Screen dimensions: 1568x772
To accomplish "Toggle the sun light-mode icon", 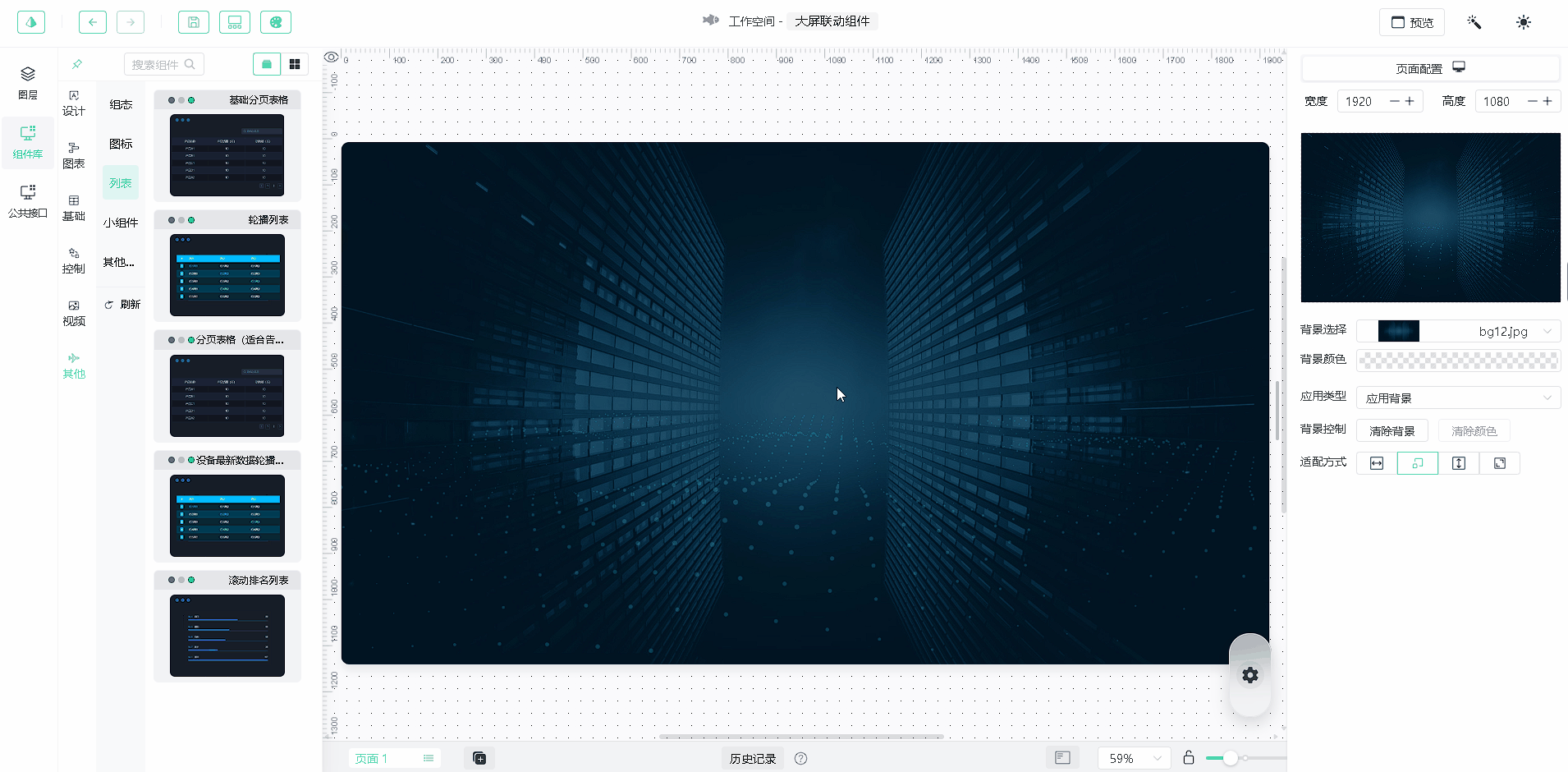I will (x=1523, y=22).
